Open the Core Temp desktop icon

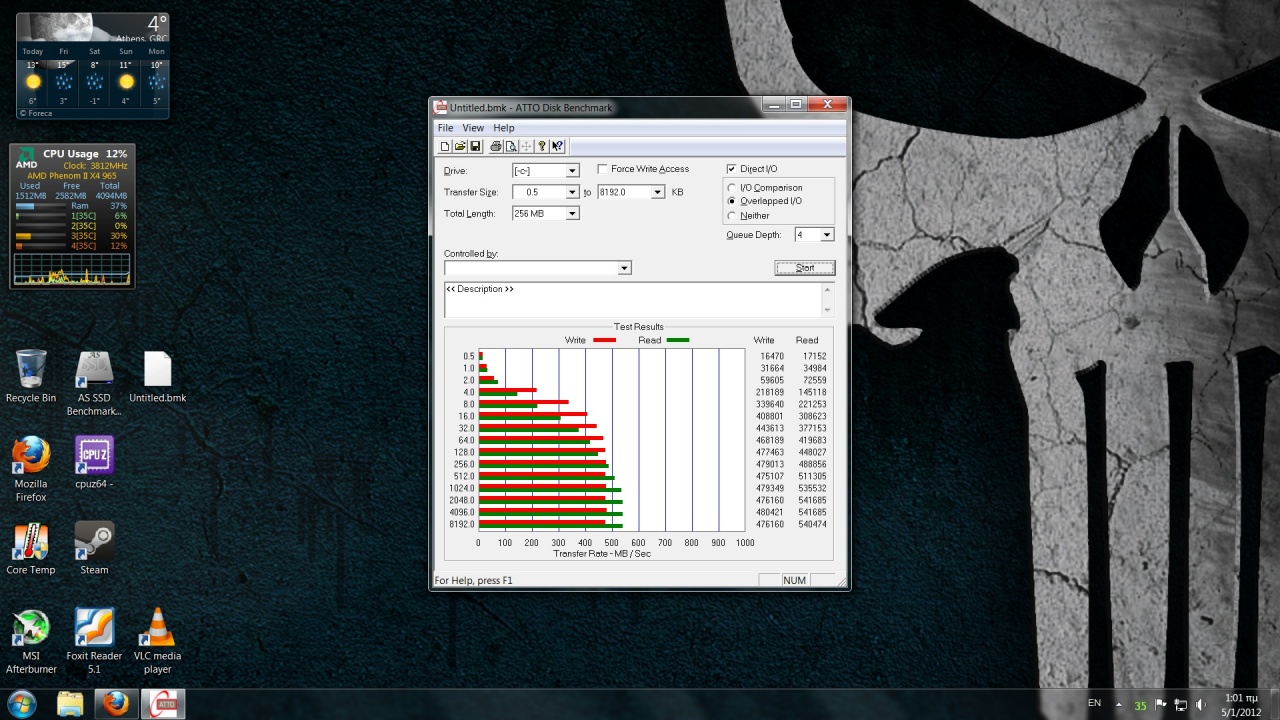pos(31,548)
